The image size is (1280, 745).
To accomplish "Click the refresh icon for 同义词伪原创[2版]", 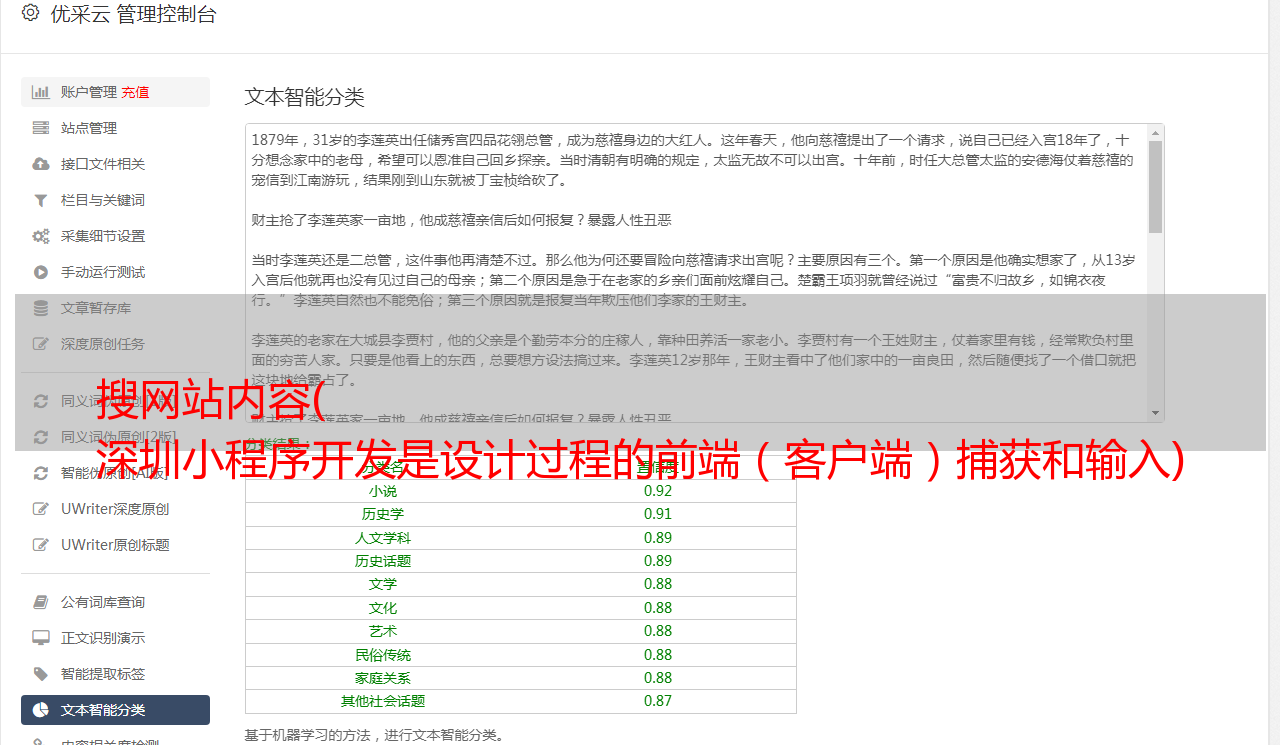I will pos(41,437).
